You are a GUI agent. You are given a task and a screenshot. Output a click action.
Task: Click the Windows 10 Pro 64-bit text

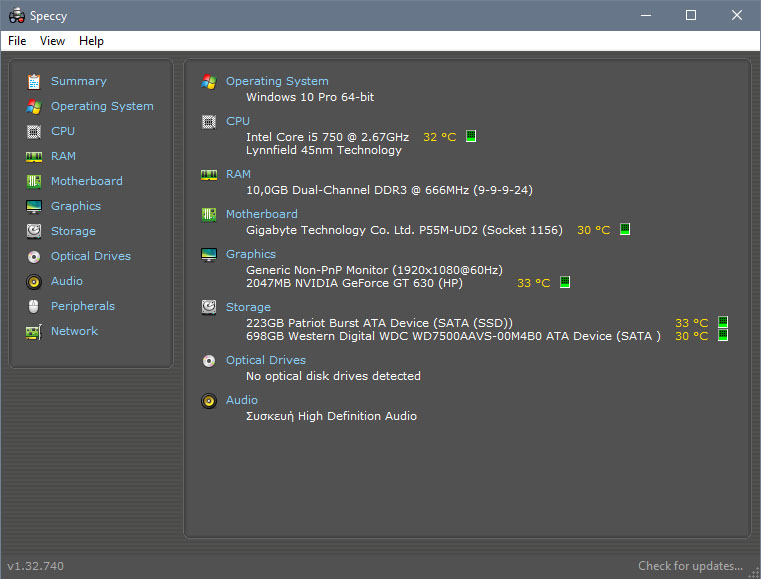310,97
